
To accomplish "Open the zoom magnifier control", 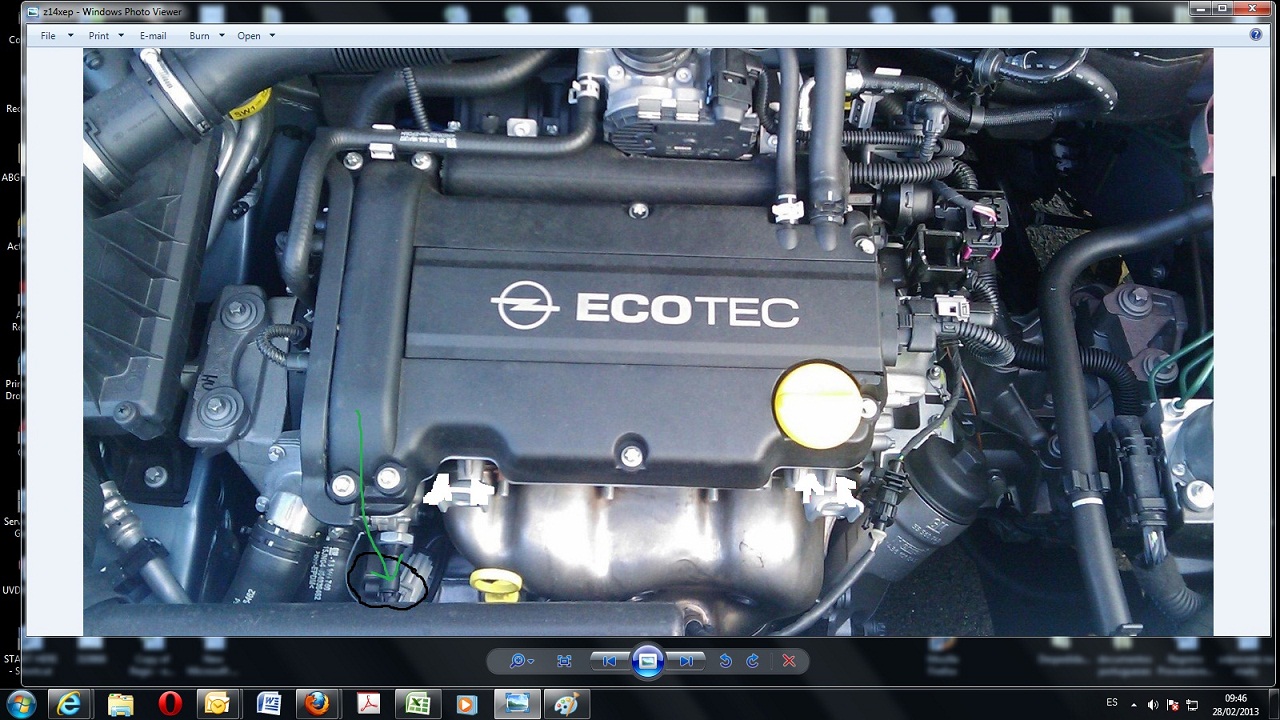I will coord(521,661).
